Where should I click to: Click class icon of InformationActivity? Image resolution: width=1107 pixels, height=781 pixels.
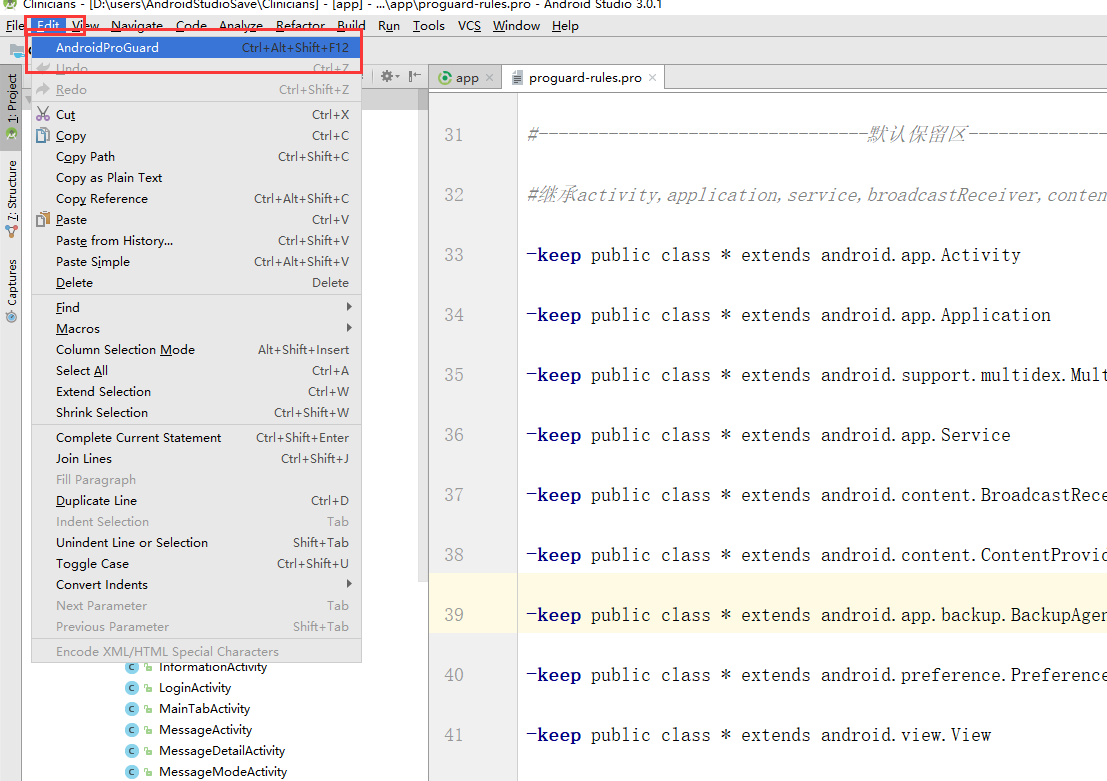(131, 667)
